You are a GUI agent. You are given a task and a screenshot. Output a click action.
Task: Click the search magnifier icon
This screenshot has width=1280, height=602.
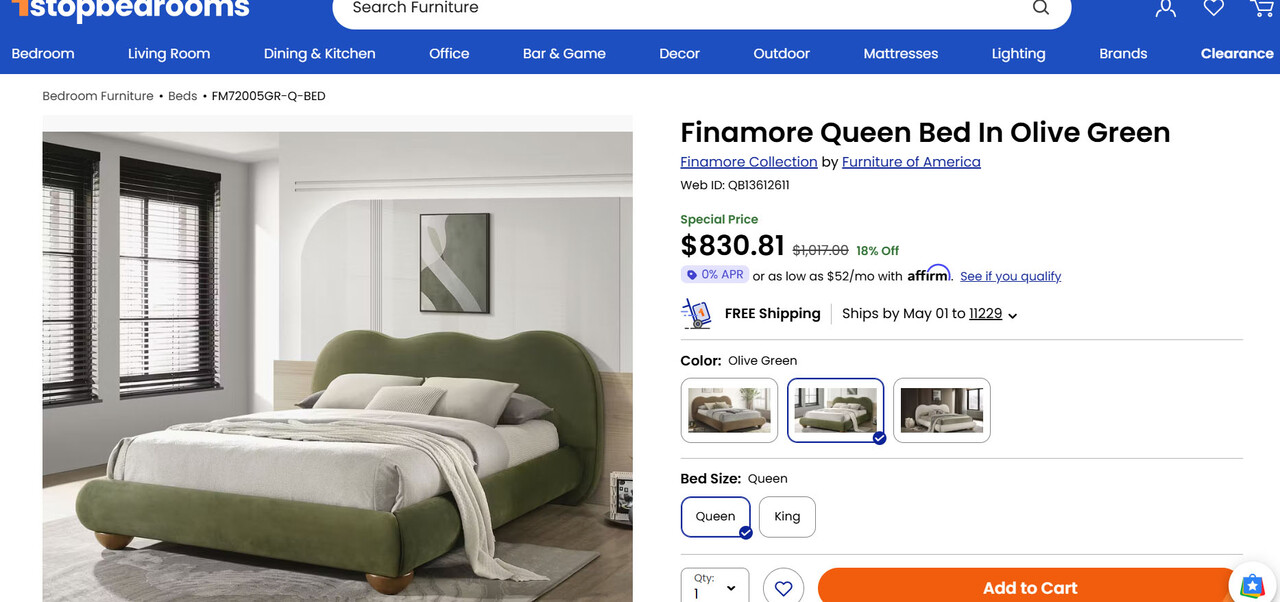[1041, 8]
